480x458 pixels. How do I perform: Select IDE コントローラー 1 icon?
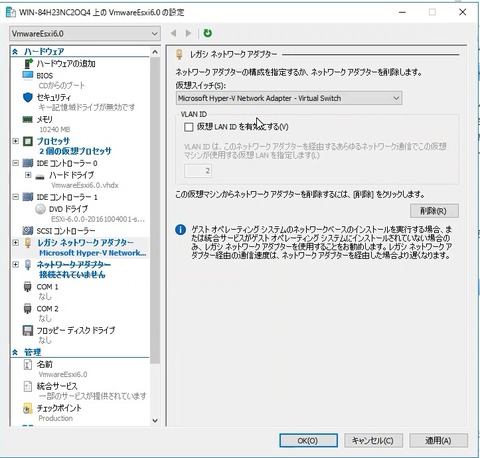pos(28,197)
